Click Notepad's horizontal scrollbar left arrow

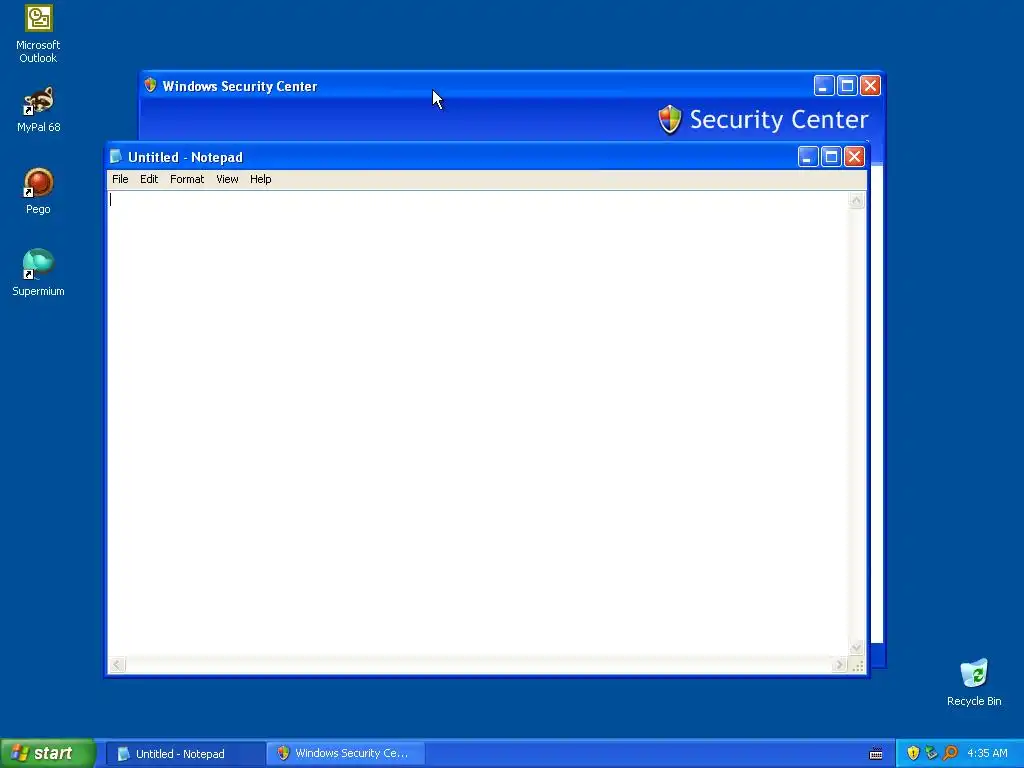pyautogui.click(x=117, y=665)
